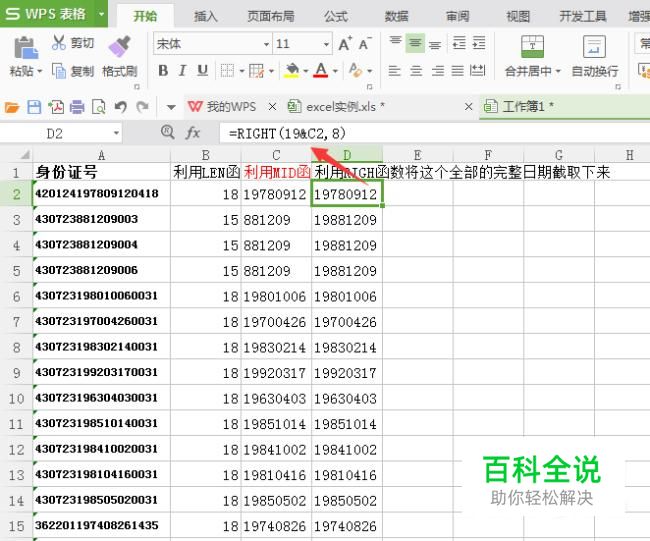Click the Cut scissors icon
Viewport: 650px width, 541px height.
click(x=59, y=43)
